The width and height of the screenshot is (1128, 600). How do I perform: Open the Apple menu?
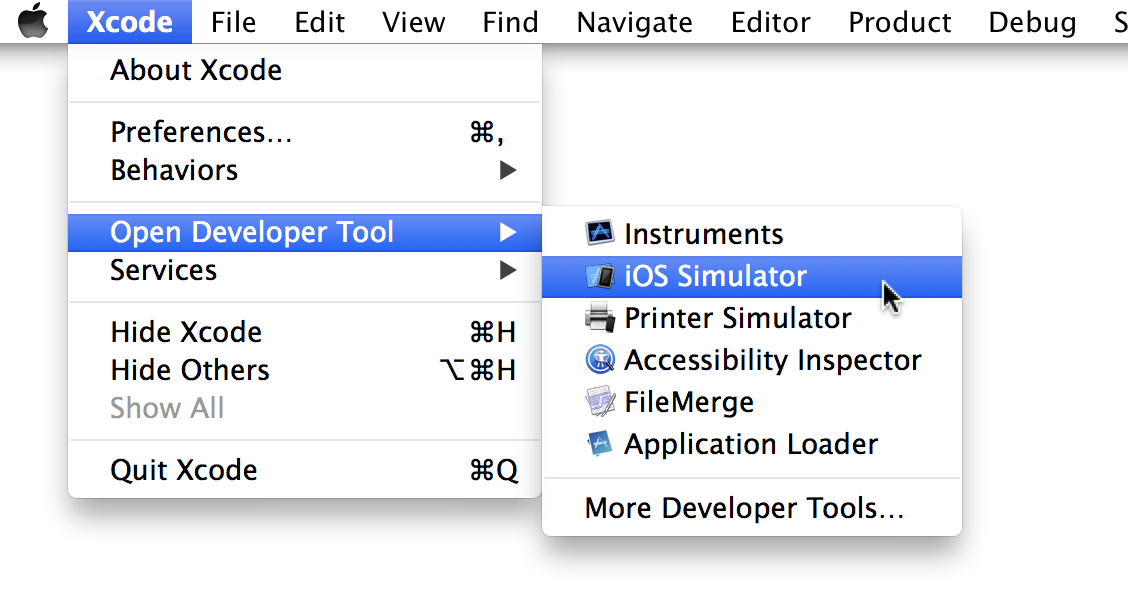pyautogui.click(x=33, y=21)
